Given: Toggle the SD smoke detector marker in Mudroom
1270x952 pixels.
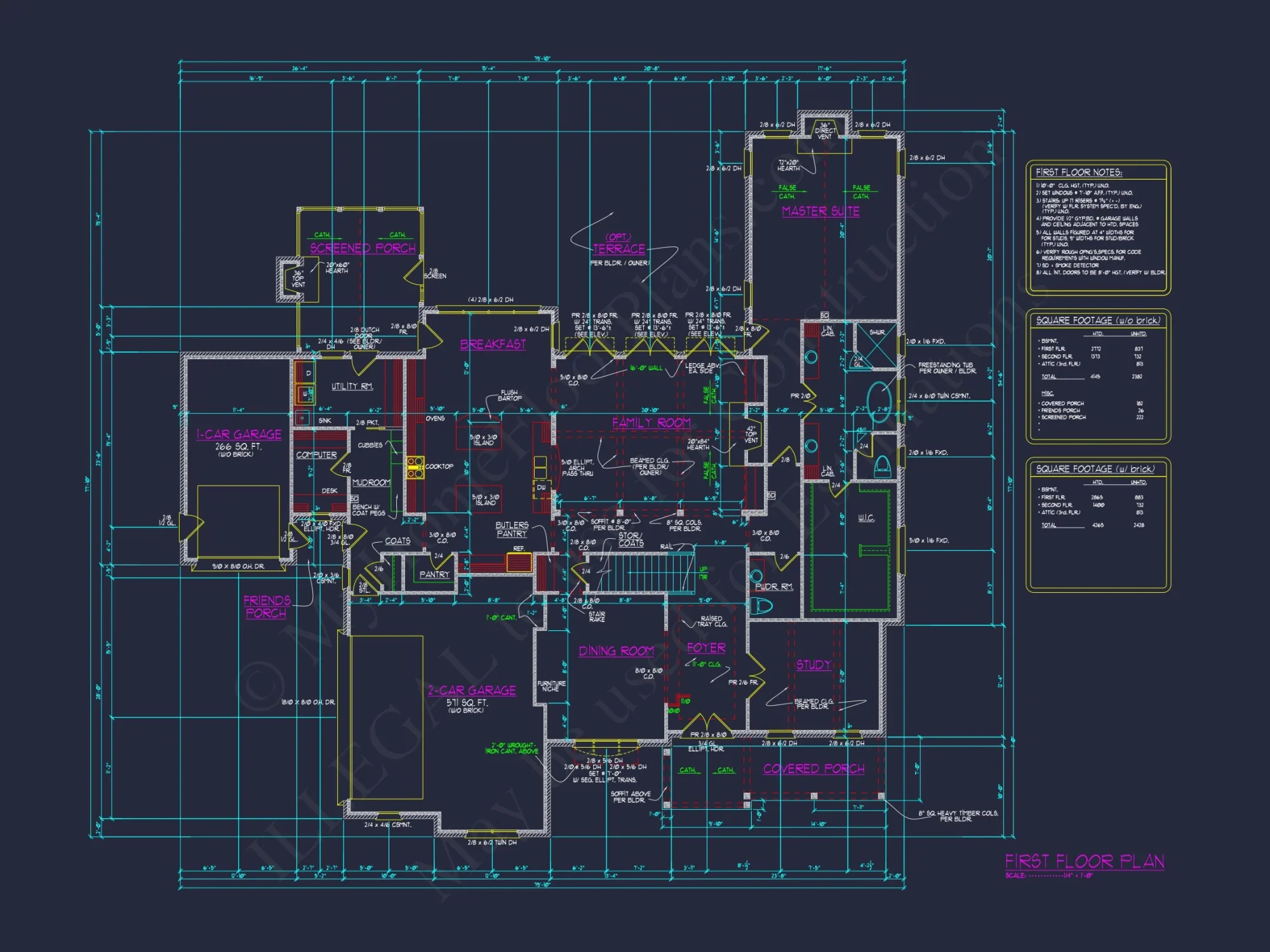Looking at the screenshot, I should pyautogui.click(x=354, y=499).
